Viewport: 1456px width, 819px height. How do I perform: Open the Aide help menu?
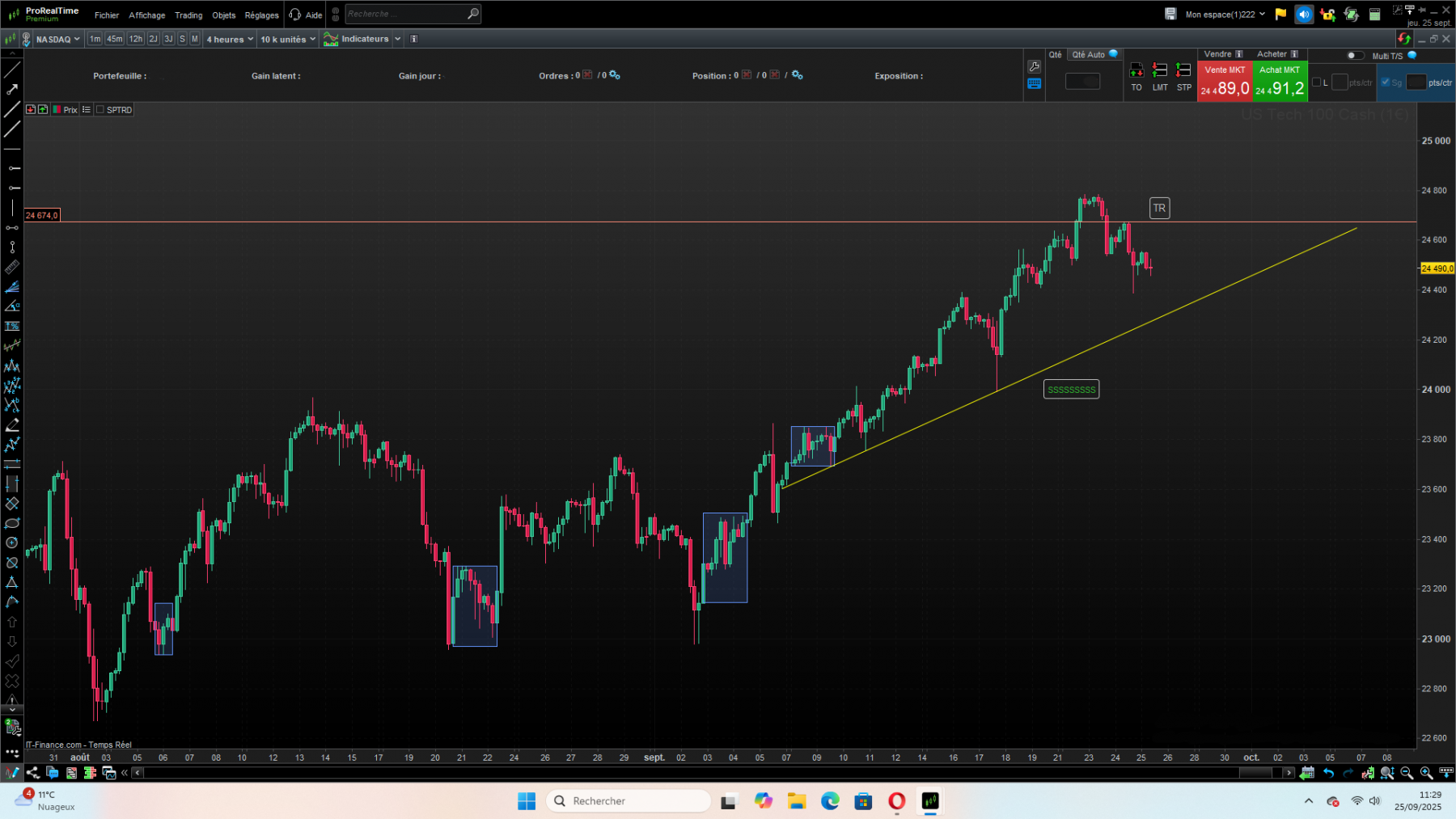(x=307, y=15)
